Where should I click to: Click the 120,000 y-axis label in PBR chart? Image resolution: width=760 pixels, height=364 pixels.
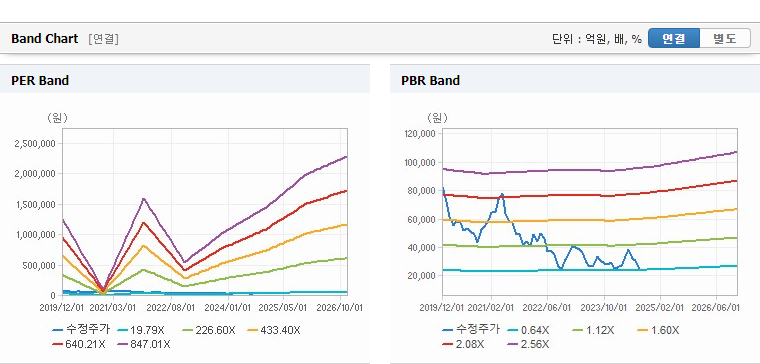(x=421, y=133)
